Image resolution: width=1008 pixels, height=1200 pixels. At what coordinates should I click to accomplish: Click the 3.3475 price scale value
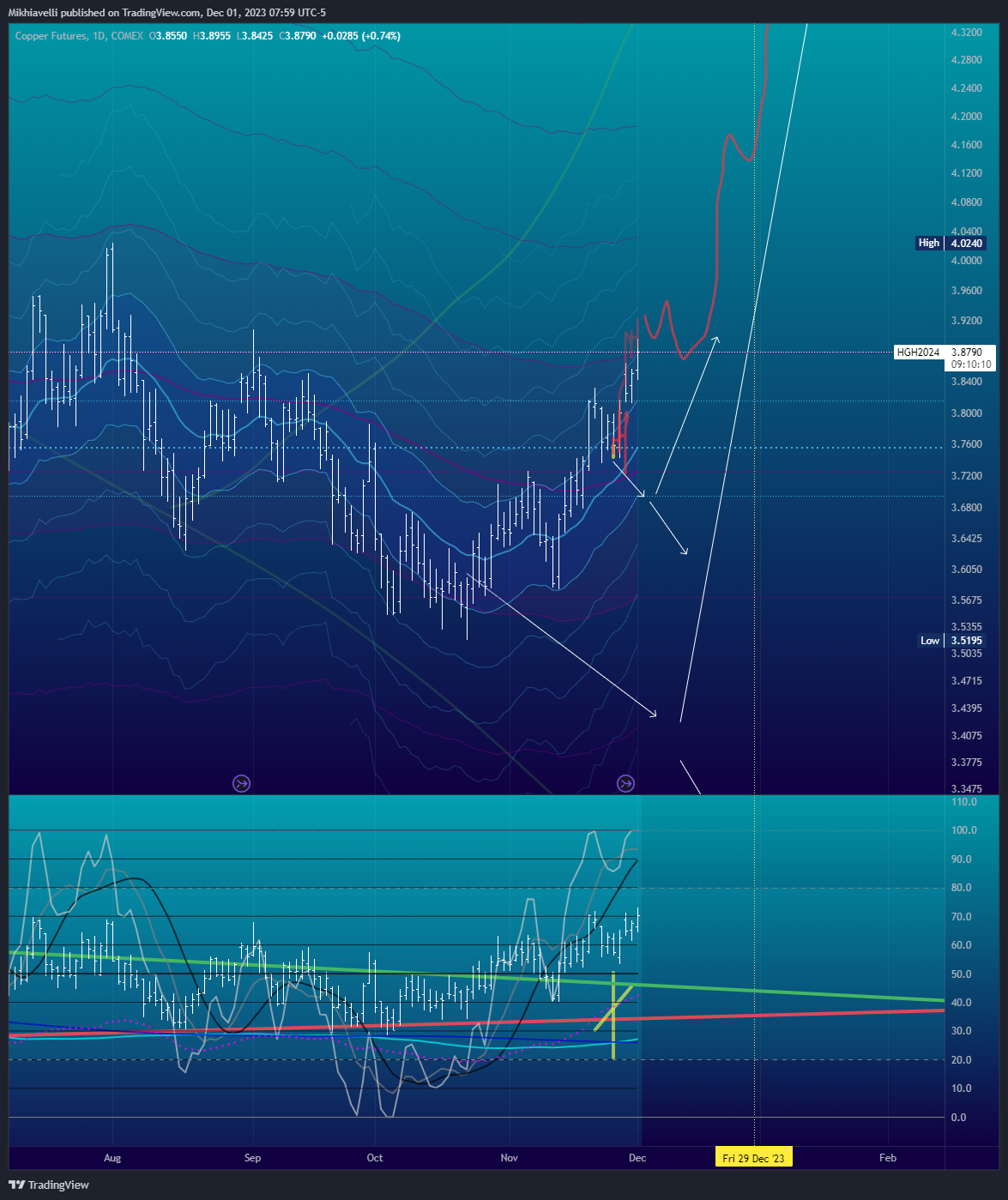(967, 788)
